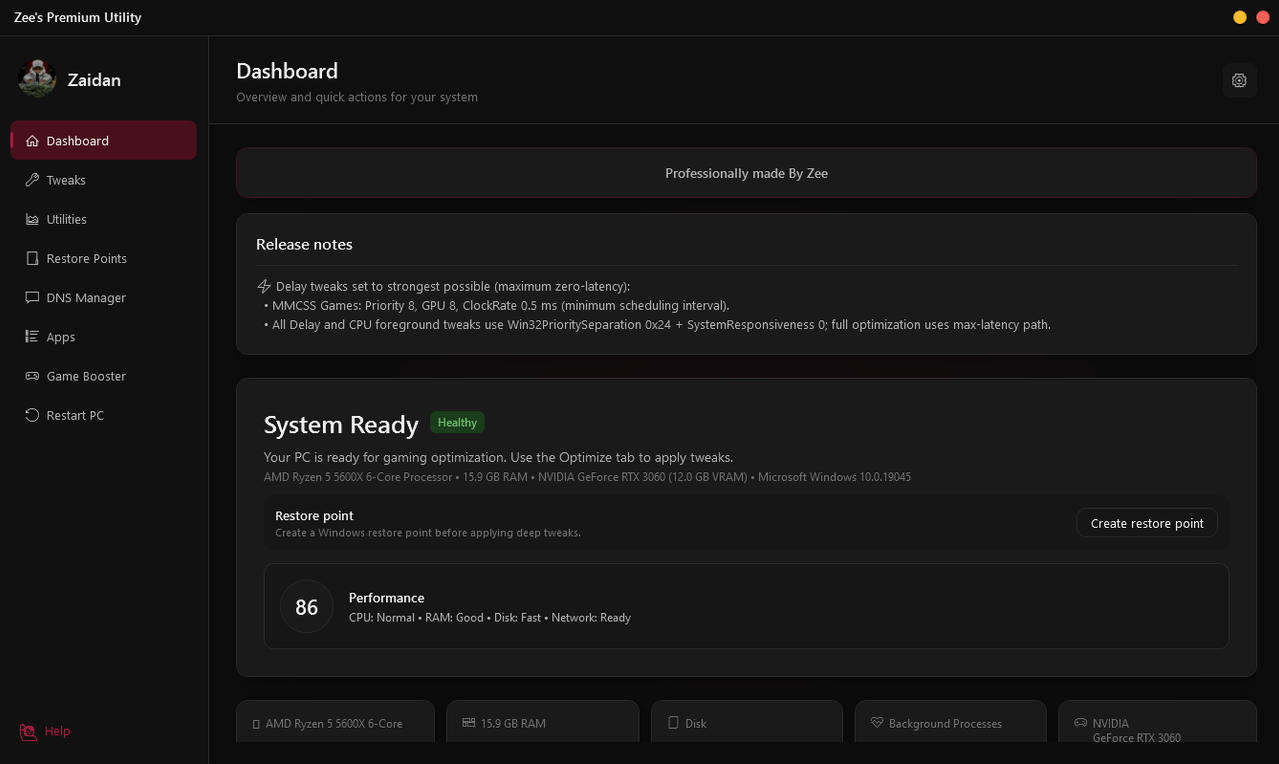
Task: Click the System Ready heading
Action: 341,425
